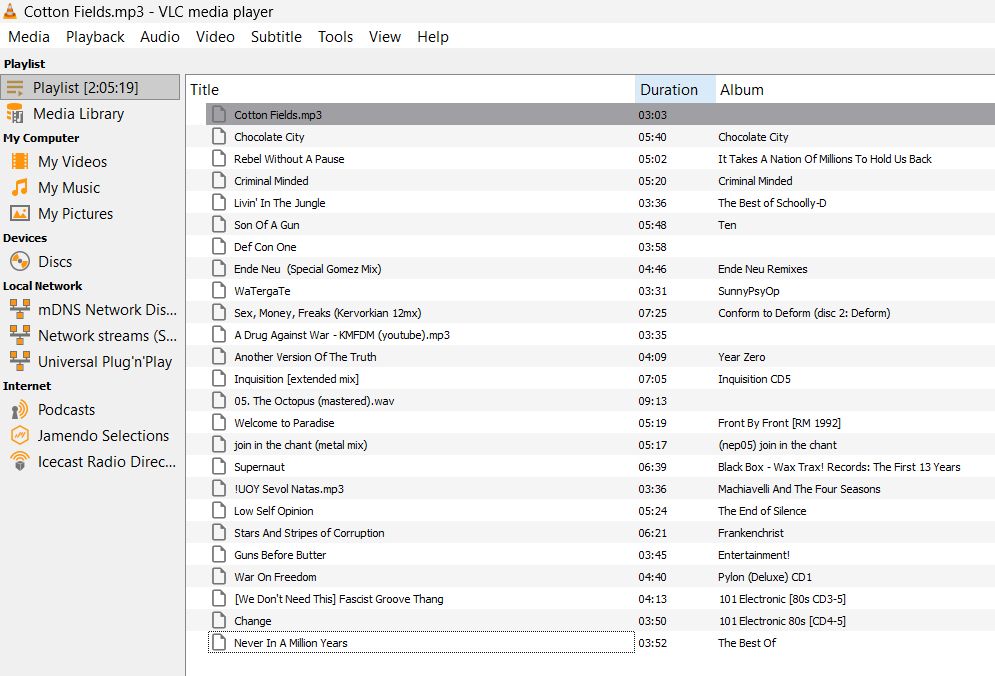
Task: Sort playlist by Album column header
Action: (x=855, y=89)
